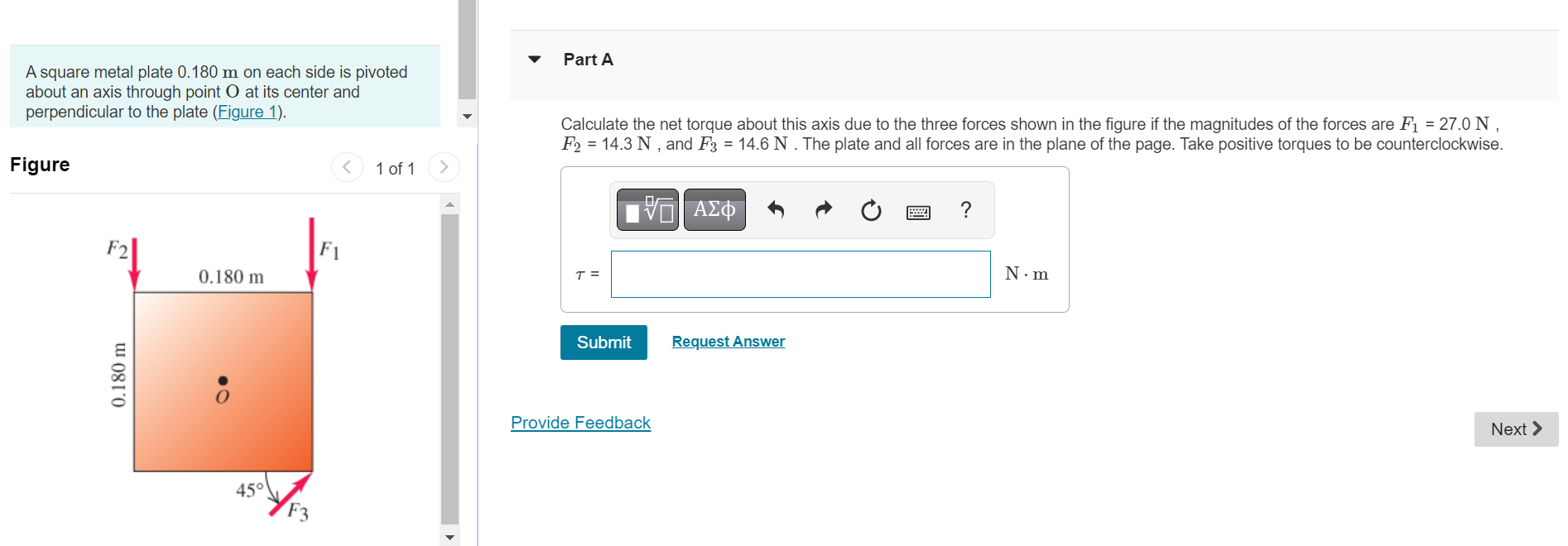Open the math templates button

(x=647, y=210)
